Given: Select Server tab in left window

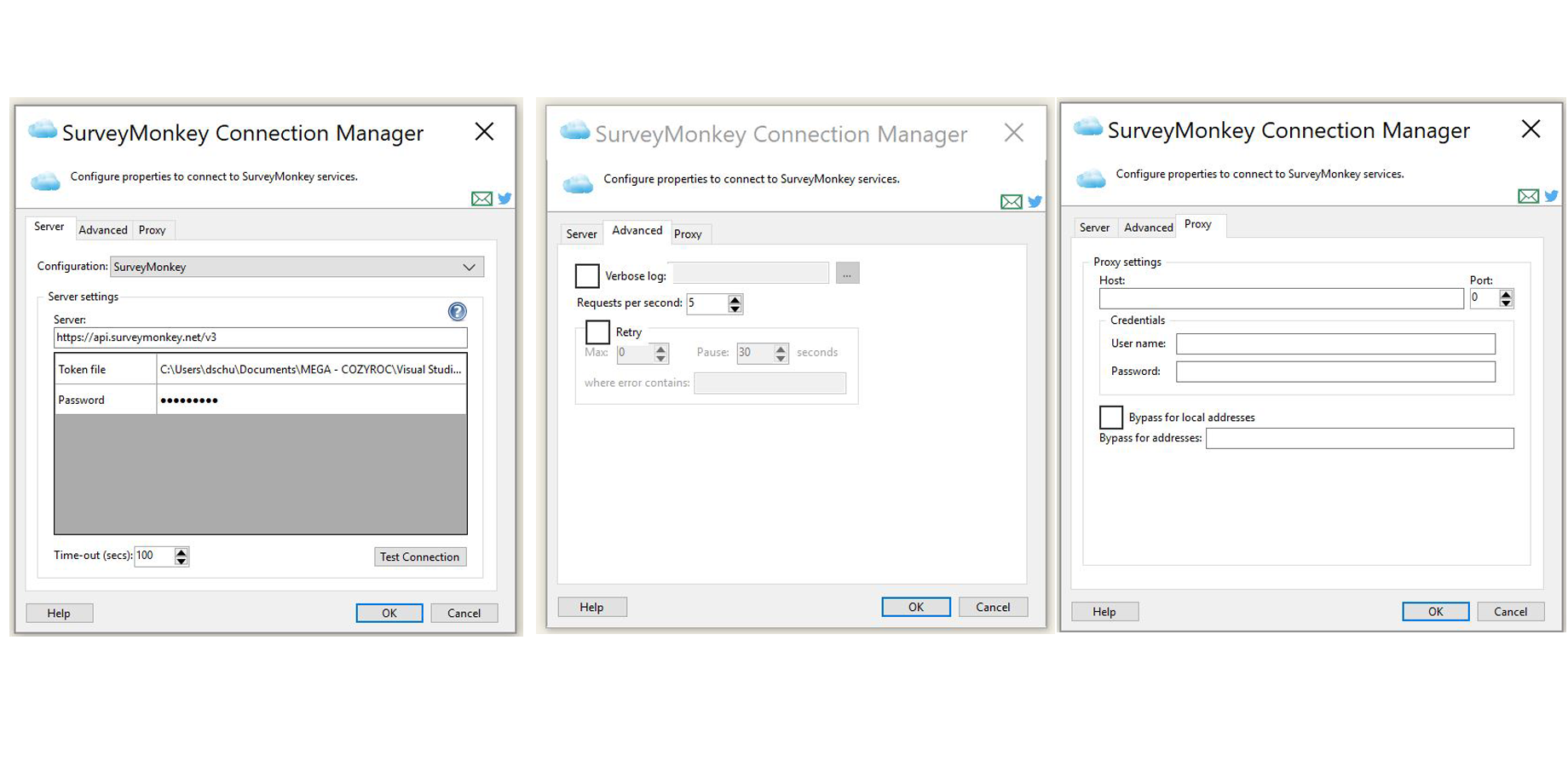Looking at the screenshot, I should (49, 227).
